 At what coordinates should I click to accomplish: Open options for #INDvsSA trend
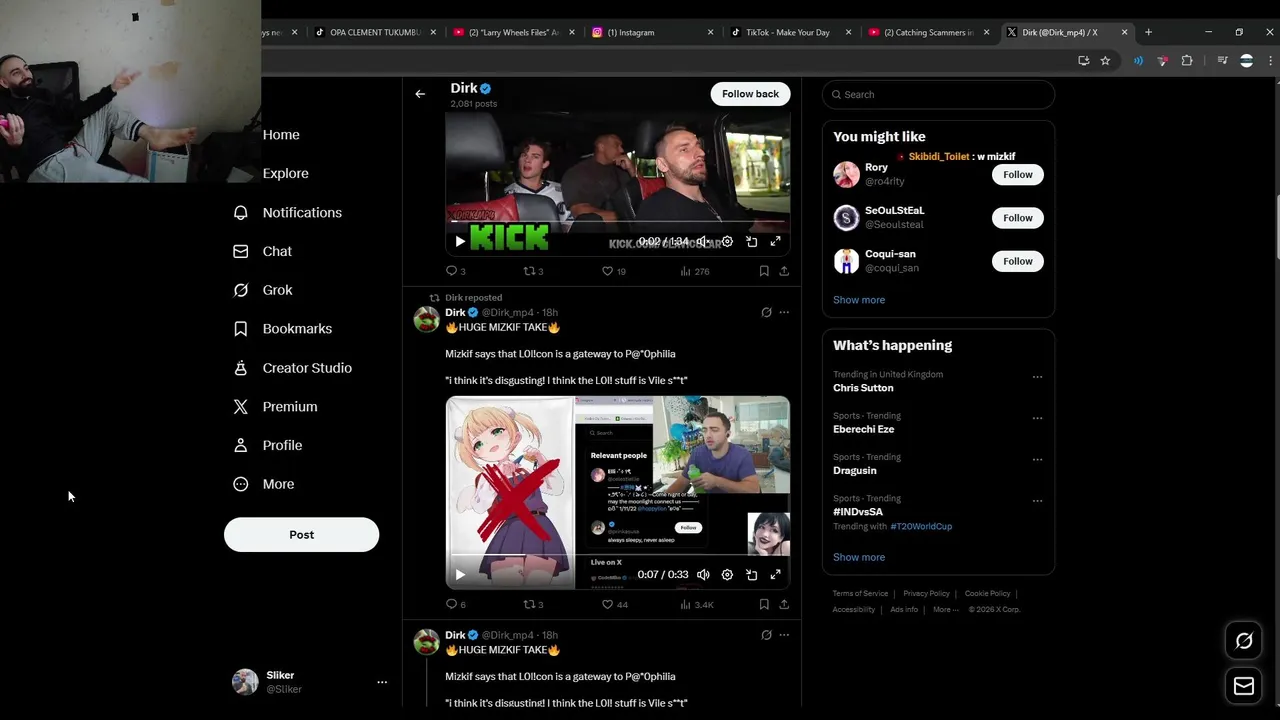point(1037,501)
